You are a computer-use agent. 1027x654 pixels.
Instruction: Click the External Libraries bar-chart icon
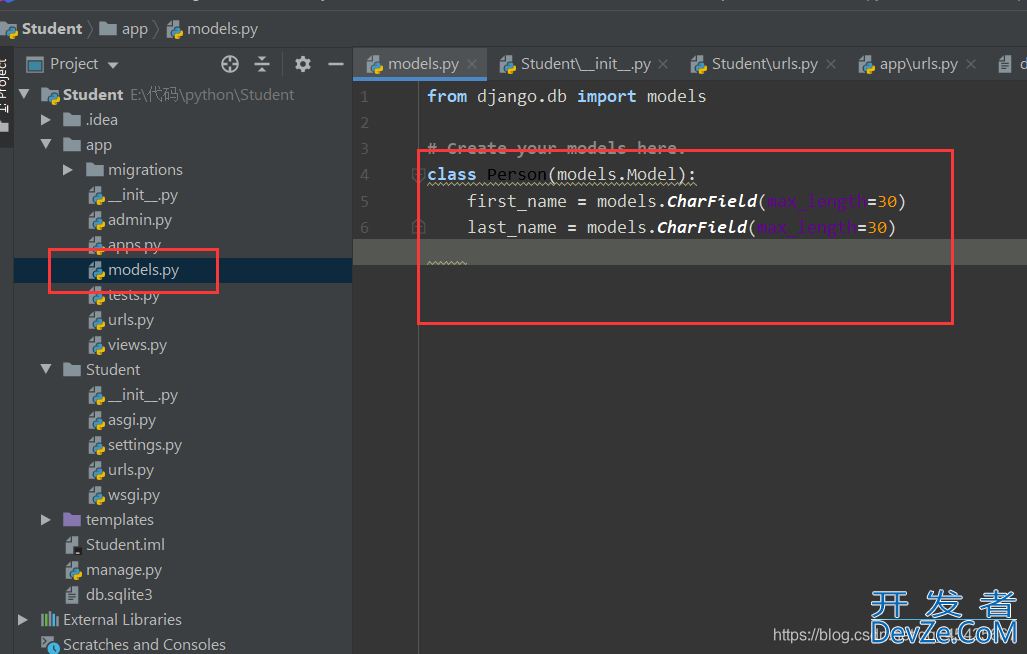coord(50,619)
